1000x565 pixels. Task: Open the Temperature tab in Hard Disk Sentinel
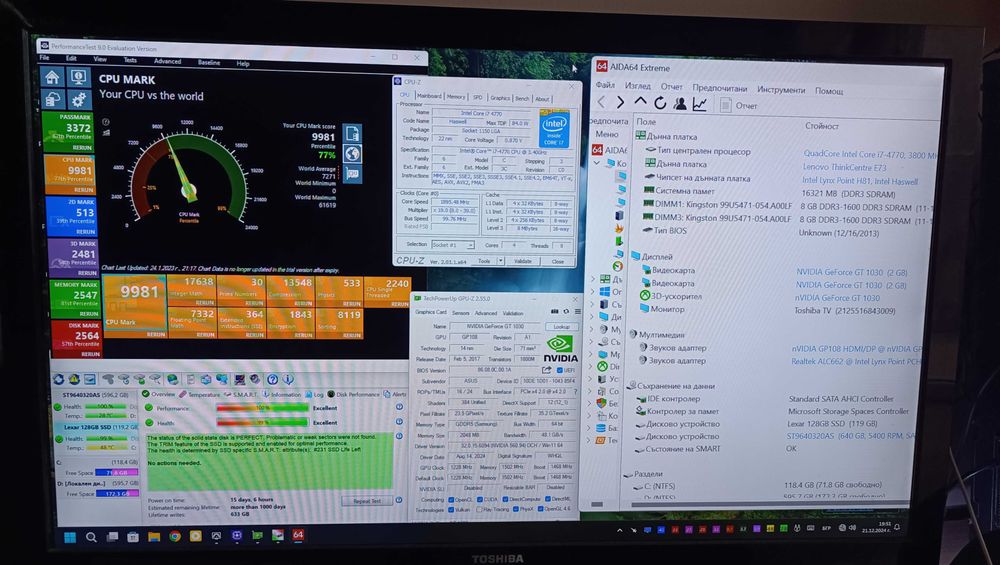click(x=199, y=395)
